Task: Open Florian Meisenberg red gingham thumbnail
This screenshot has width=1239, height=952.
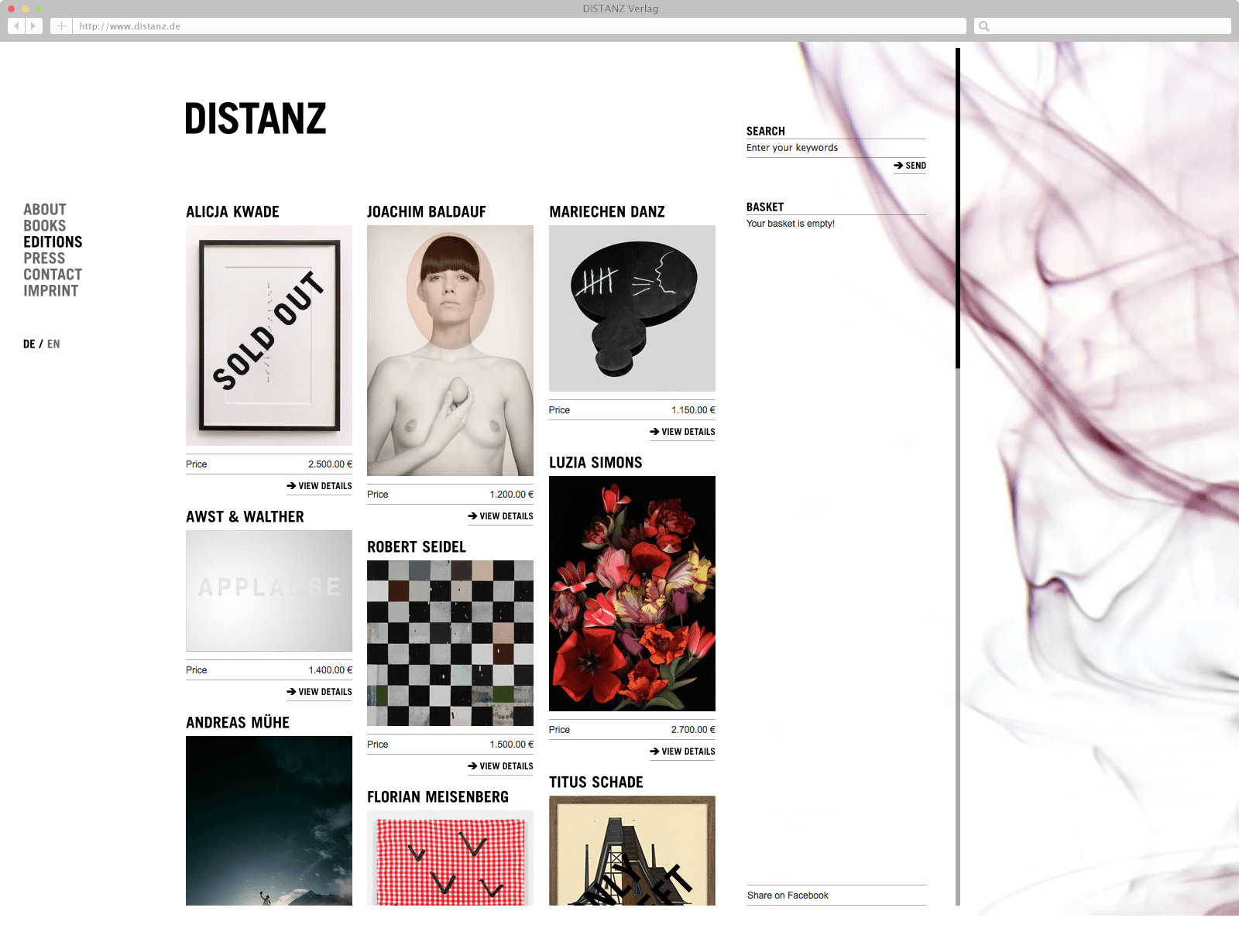Action: pos(450,858)
